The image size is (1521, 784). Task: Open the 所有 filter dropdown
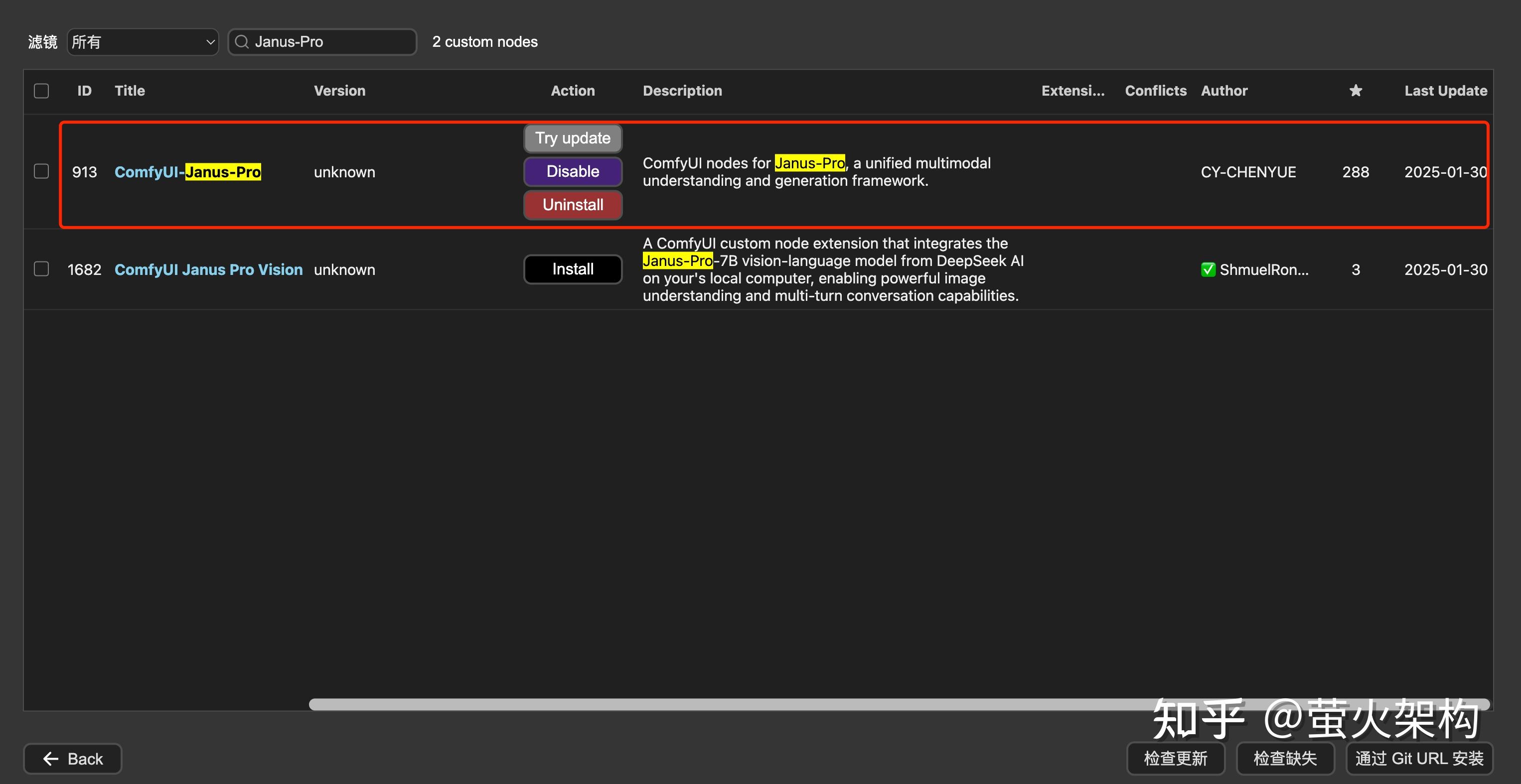(143, 42)
